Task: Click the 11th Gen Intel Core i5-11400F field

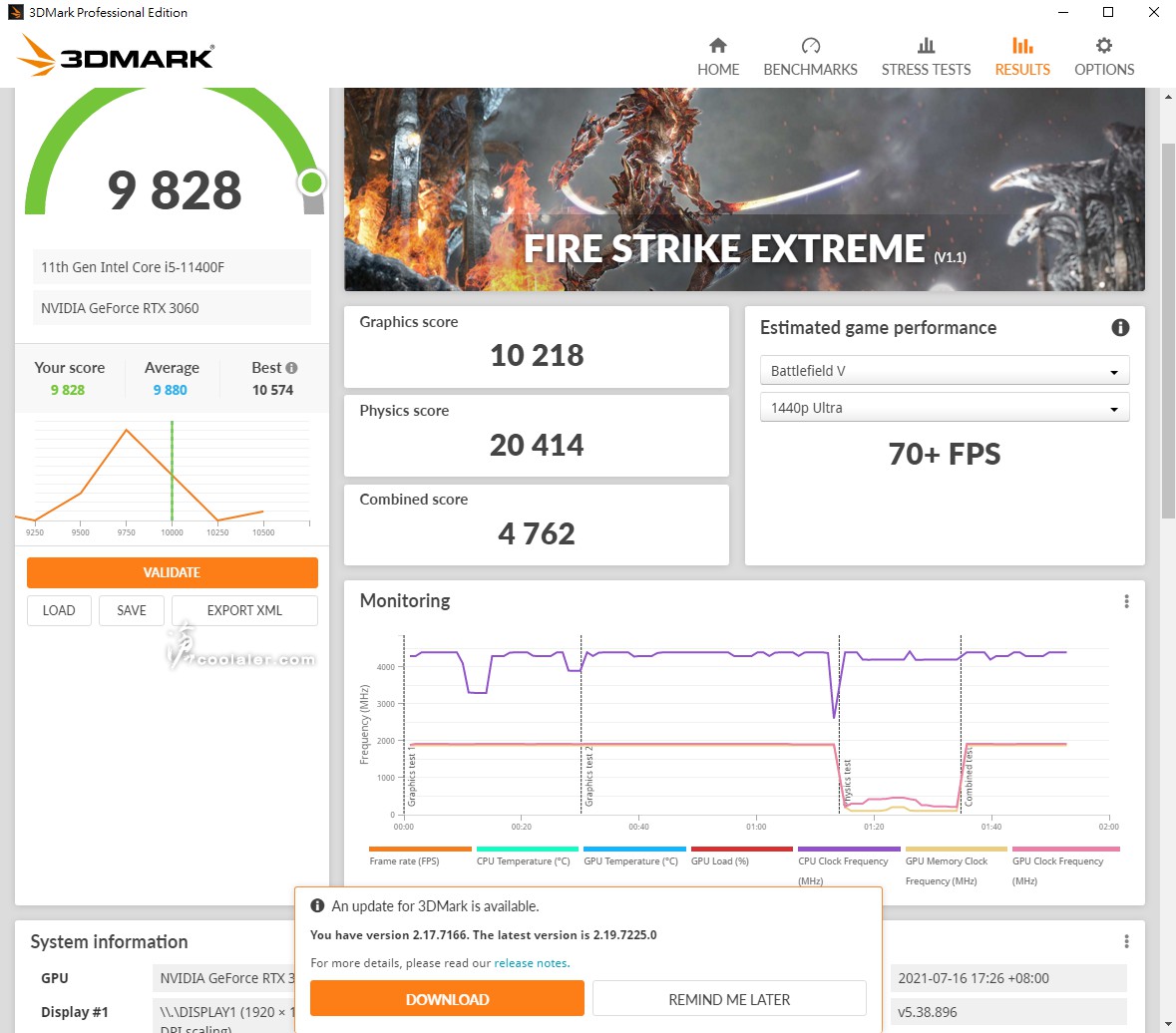Action: [x=172, y=267]
